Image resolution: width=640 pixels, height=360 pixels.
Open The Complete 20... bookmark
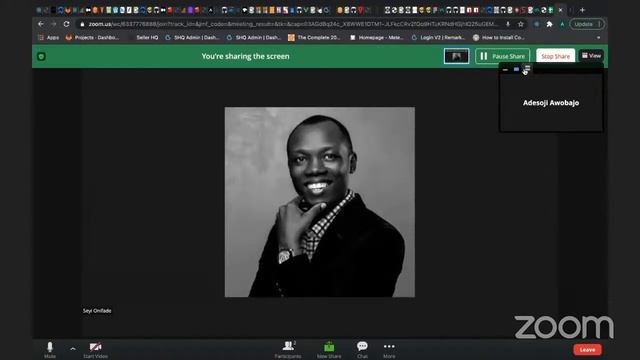(314, 38)
